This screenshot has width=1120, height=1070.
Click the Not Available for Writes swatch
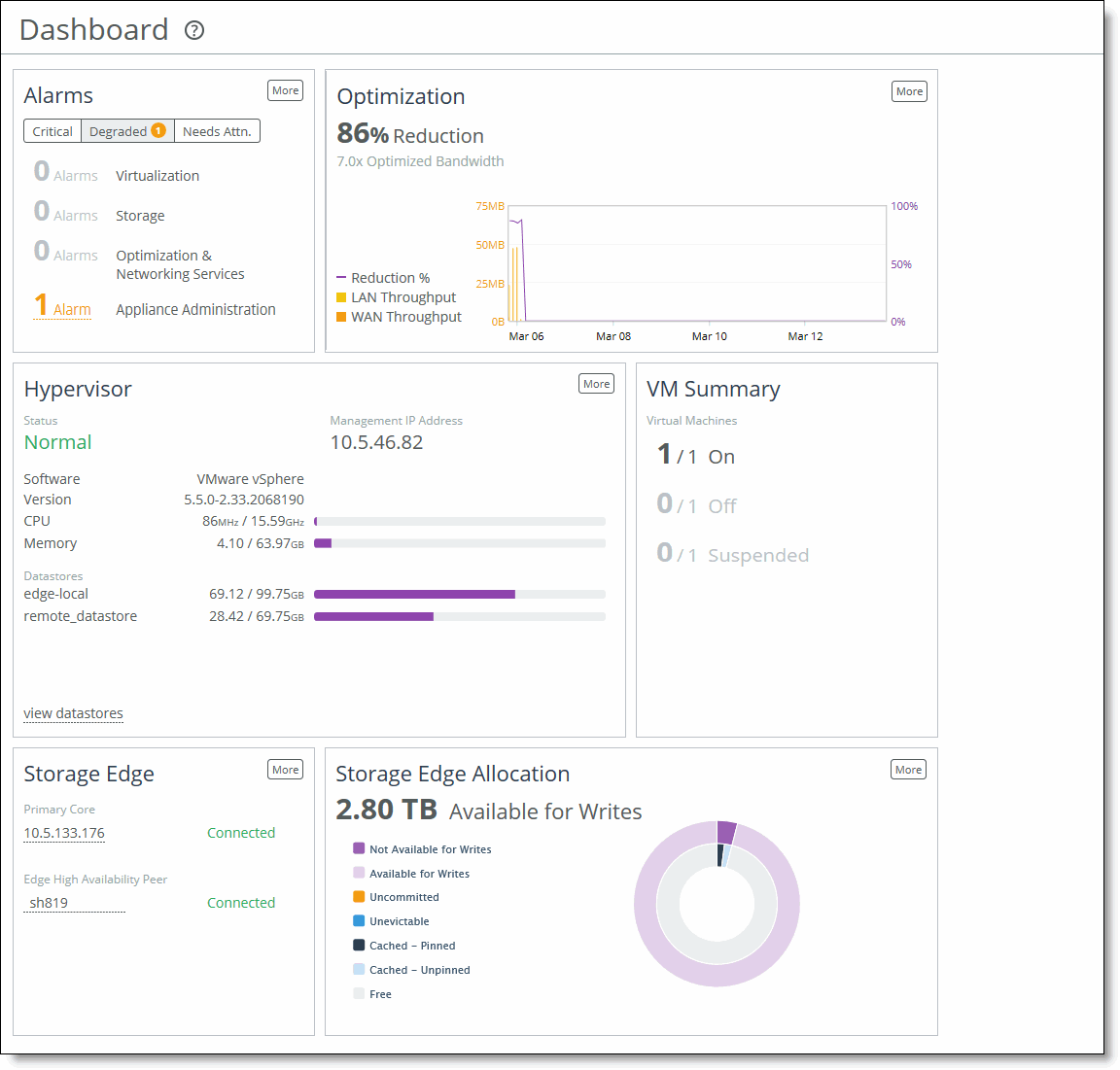[359, 848]
